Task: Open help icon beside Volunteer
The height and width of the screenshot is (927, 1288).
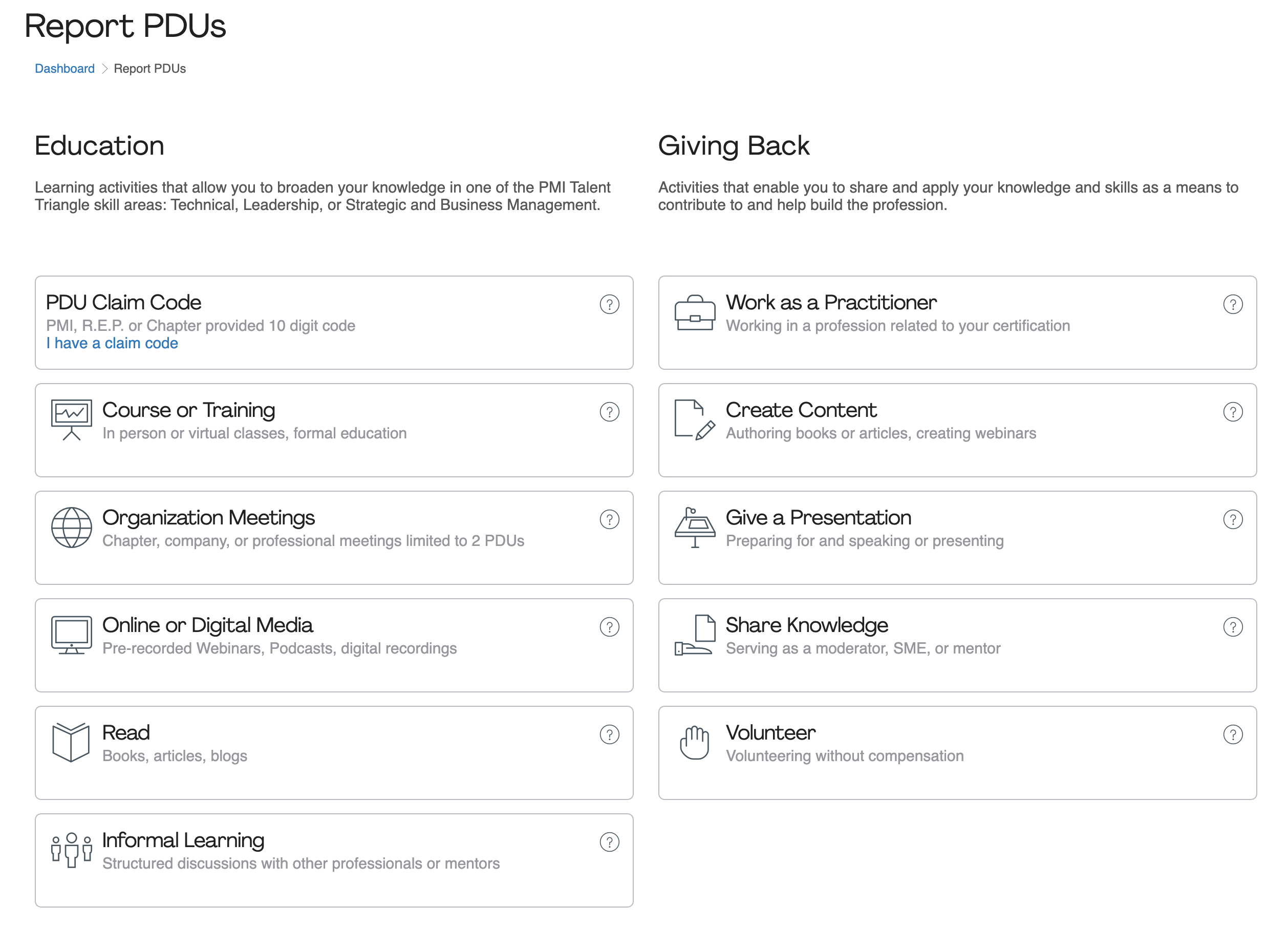Action: [x=1232, y=734]
